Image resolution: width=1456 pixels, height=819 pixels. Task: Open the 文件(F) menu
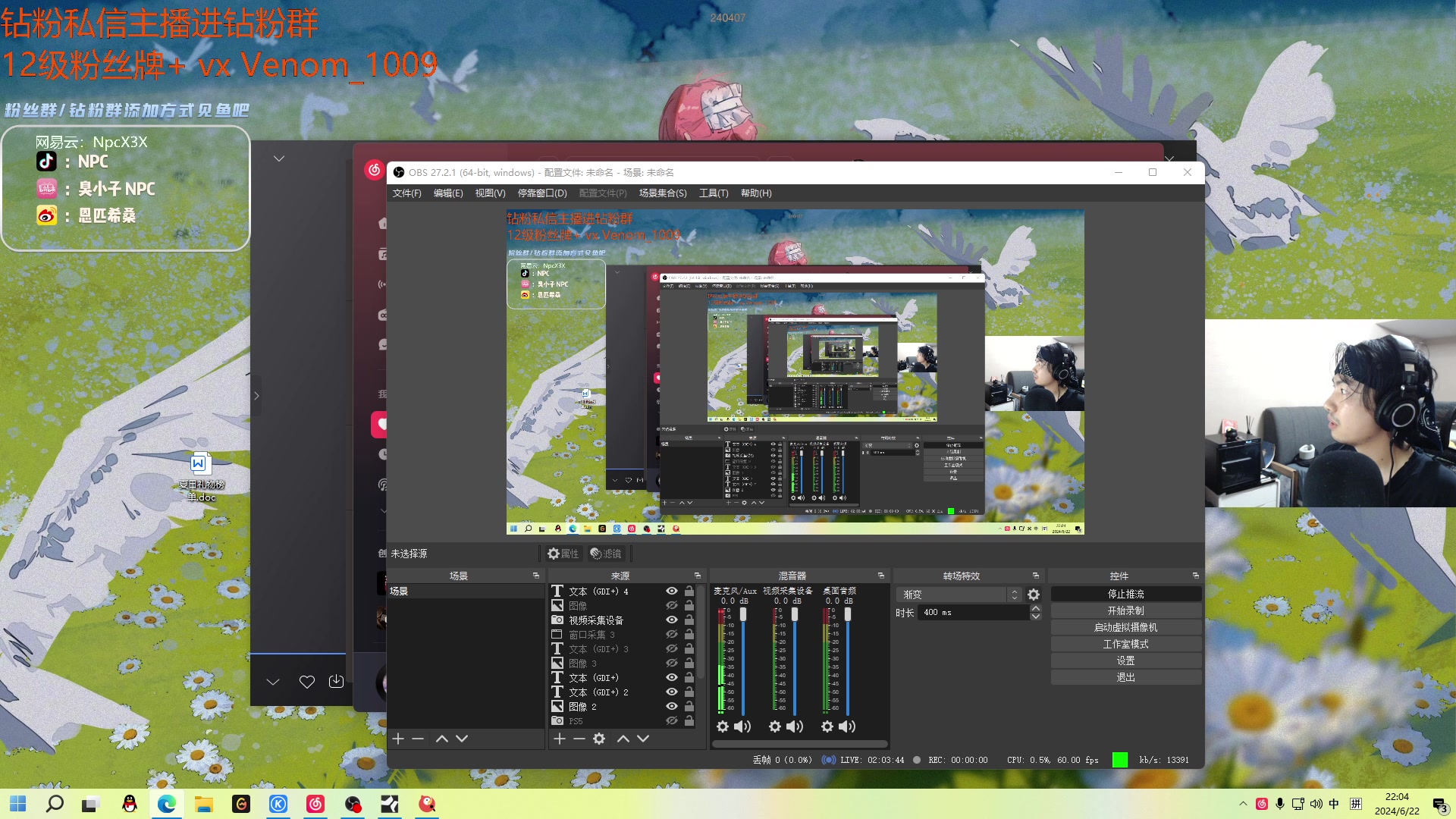[407, 193]
